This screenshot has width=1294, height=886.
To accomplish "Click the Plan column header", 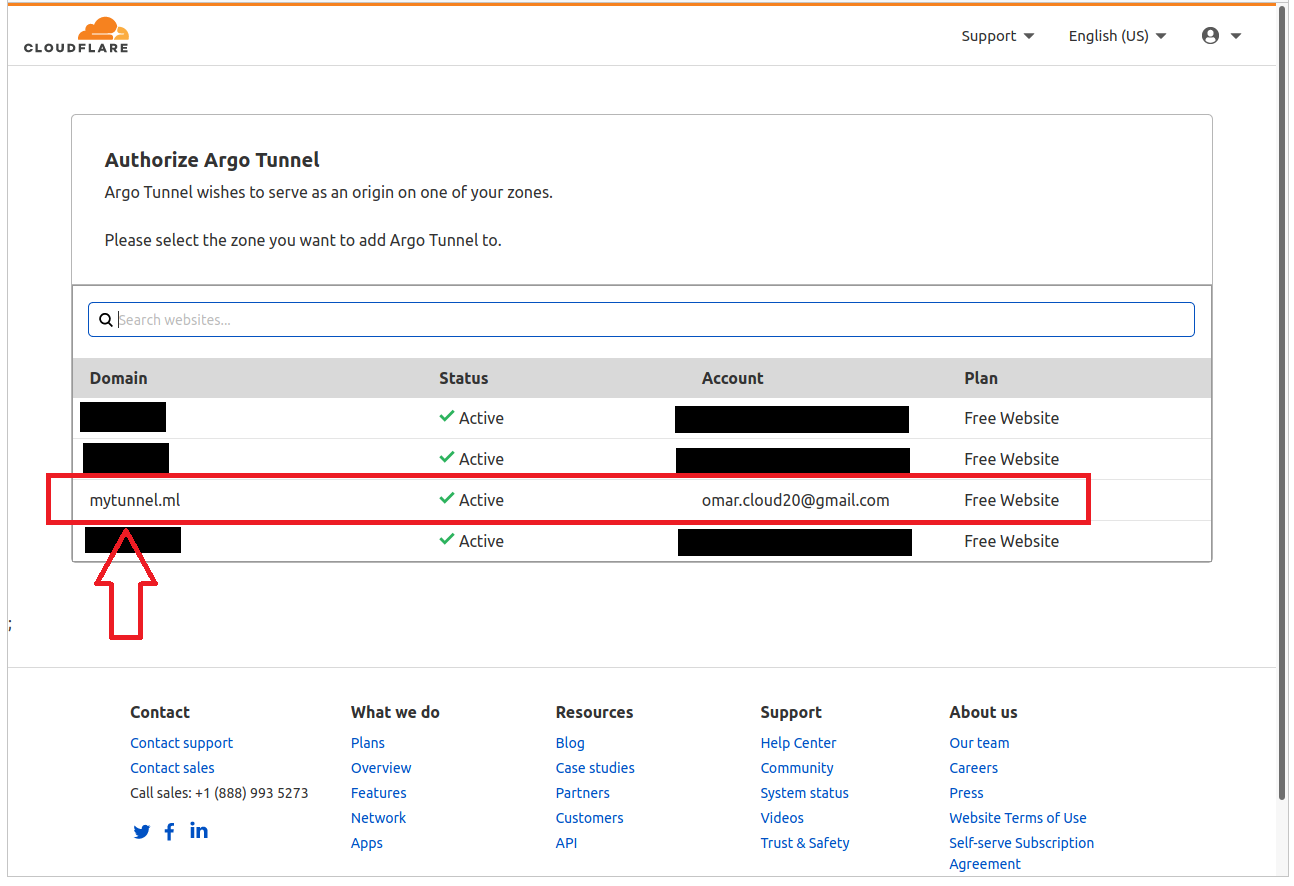I will tap(981, 378).
